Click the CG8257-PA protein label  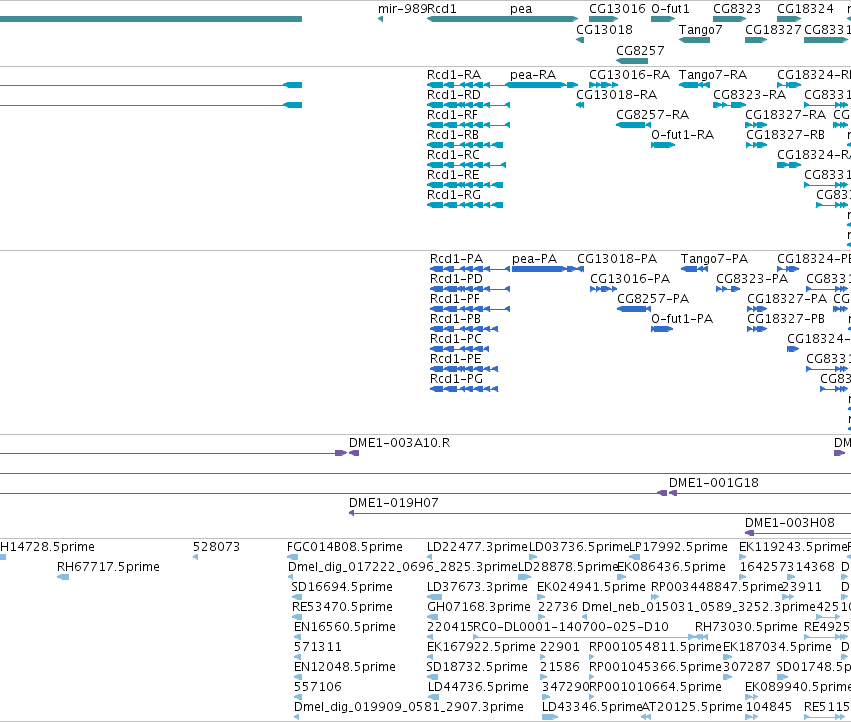click(x=653, y=299)
